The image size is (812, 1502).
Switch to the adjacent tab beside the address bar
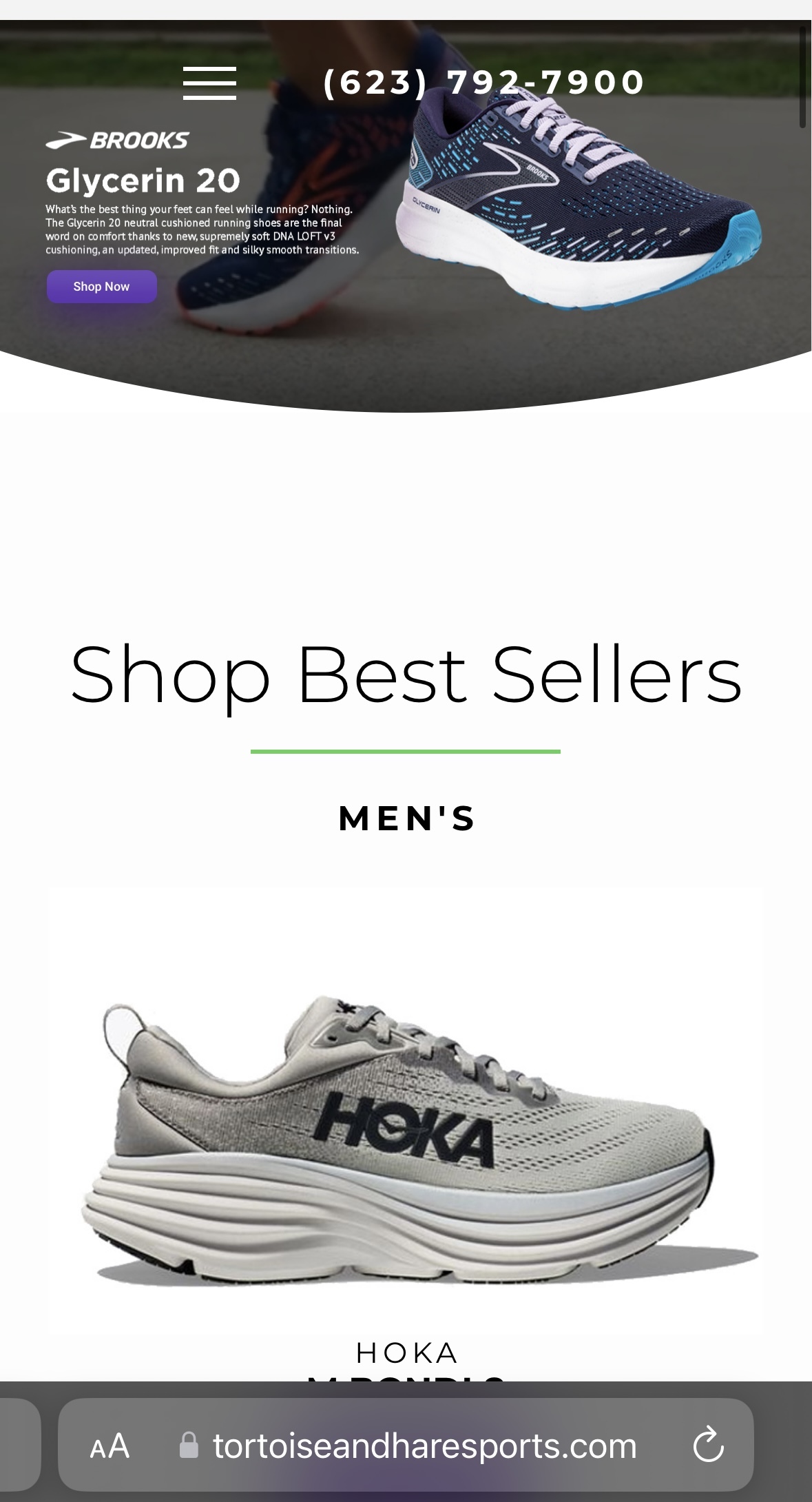coord(19,1444)
